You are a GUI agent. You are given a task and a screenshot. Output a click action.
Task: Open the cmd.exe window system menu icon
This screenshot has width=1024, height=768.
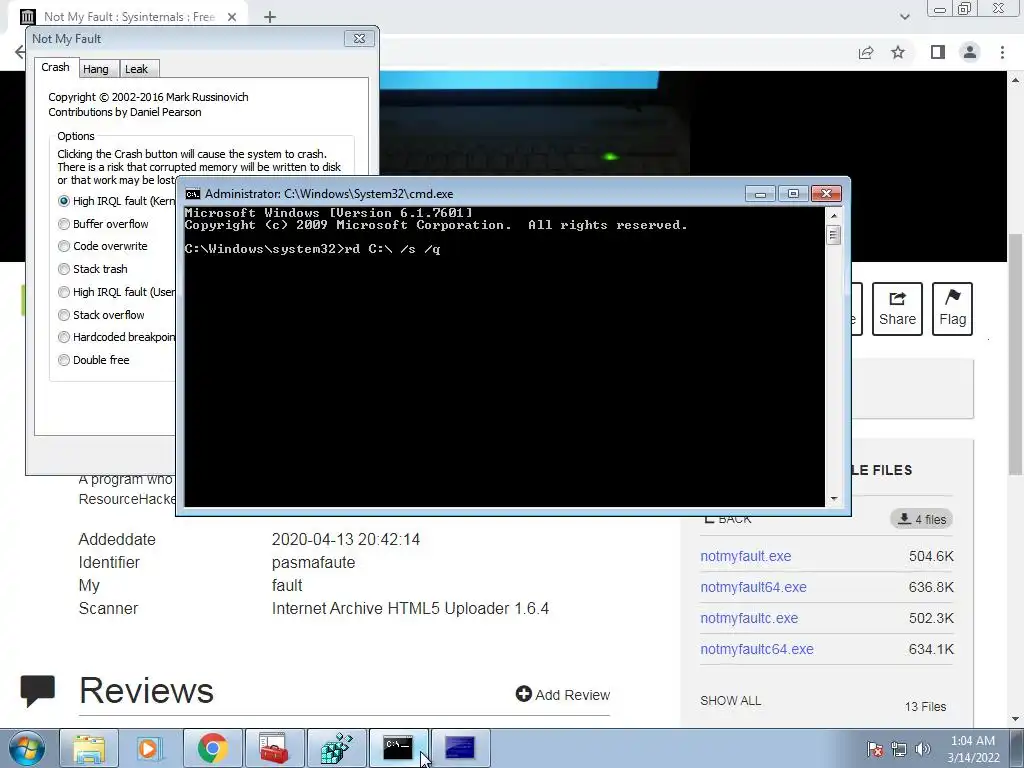tap(193, 194)
